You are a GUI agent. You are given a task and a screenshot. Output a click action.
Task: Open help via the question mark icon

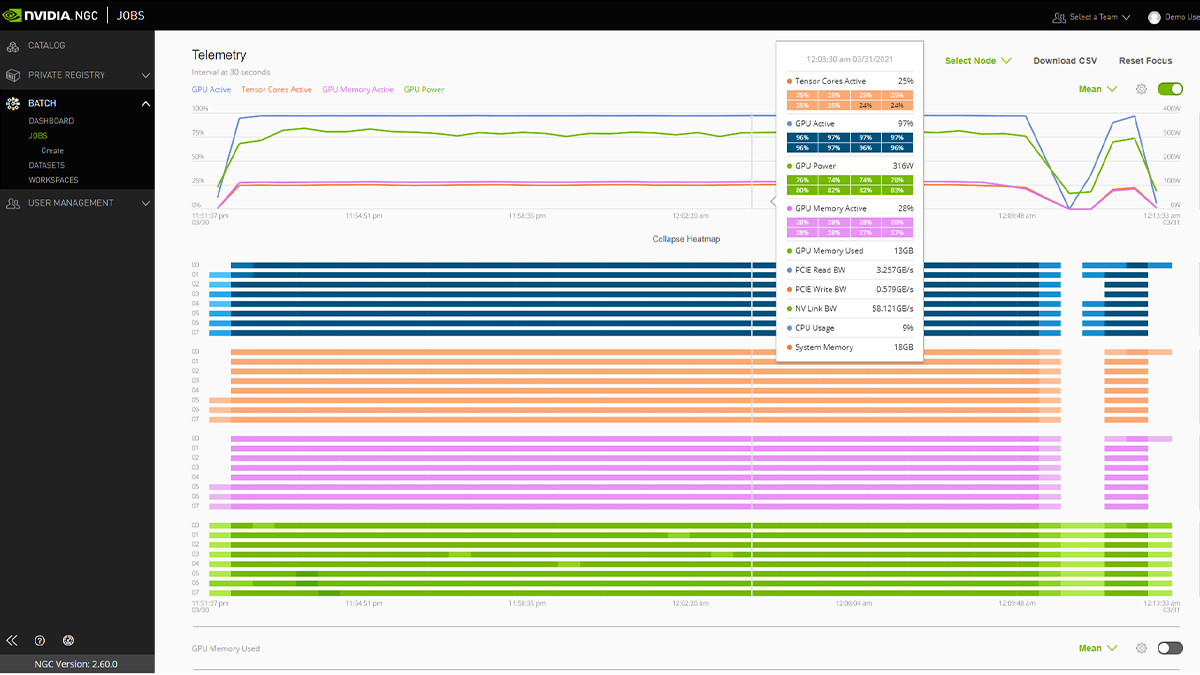pyautogui.click(x=40, y=640)
